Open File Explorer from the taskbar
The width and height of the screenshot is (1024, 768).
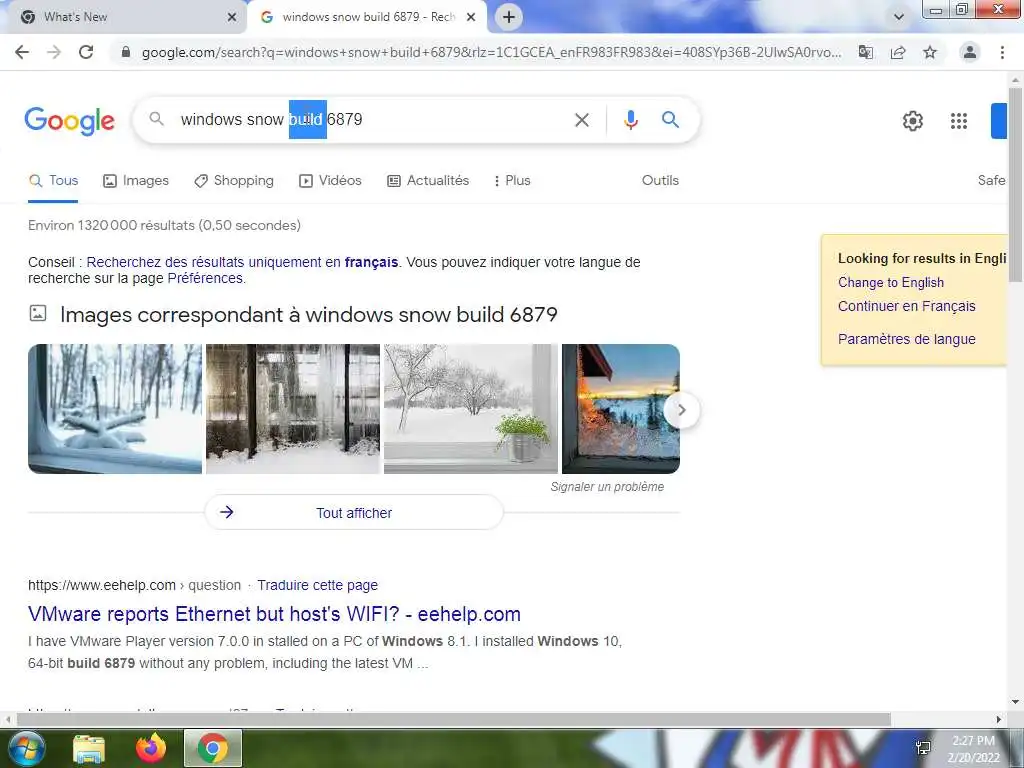pyautogui.click(x=89, y=749)
